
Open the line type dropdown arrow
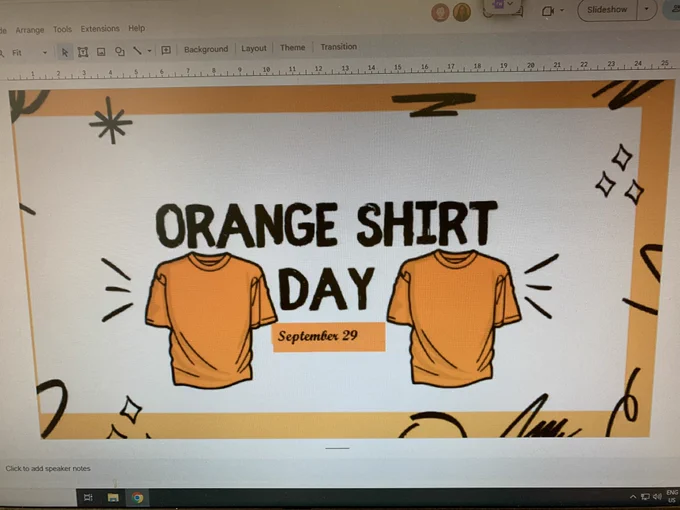149,51
